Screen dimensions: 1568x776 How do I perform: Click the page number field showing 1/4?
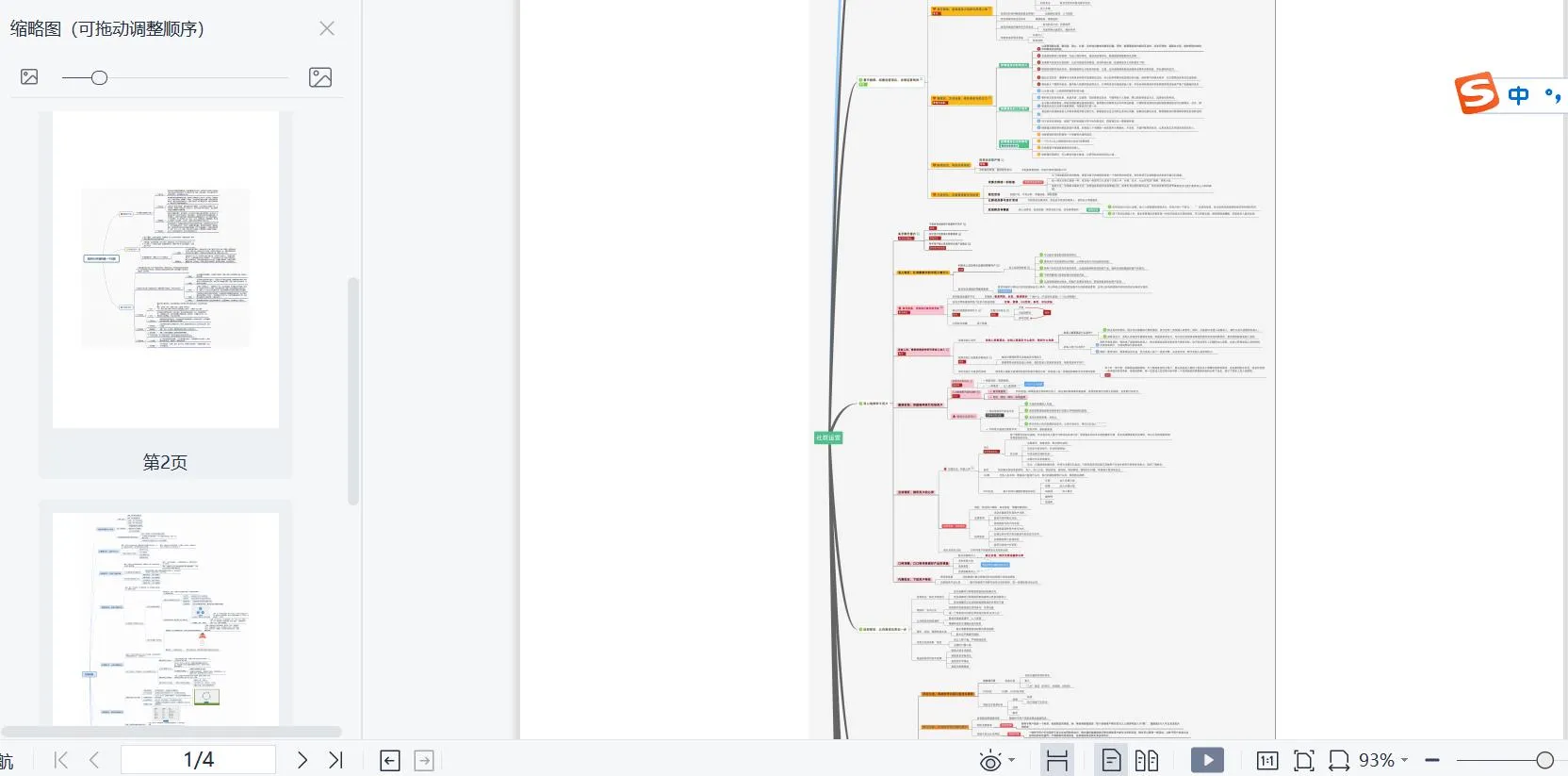click(x=198, y=760)
